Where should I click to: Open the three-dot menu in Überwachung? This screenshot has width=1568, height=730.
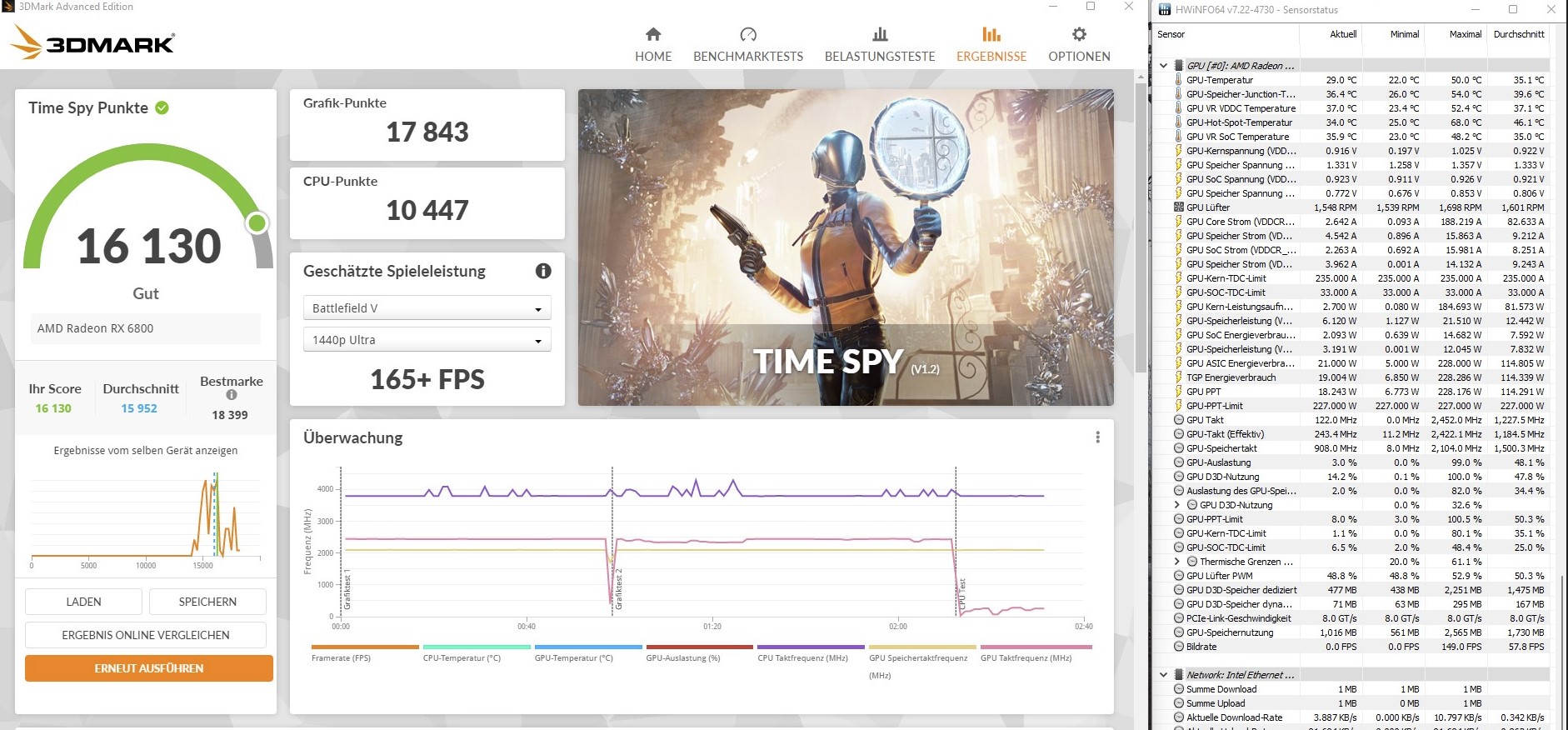coord(1097,437)
